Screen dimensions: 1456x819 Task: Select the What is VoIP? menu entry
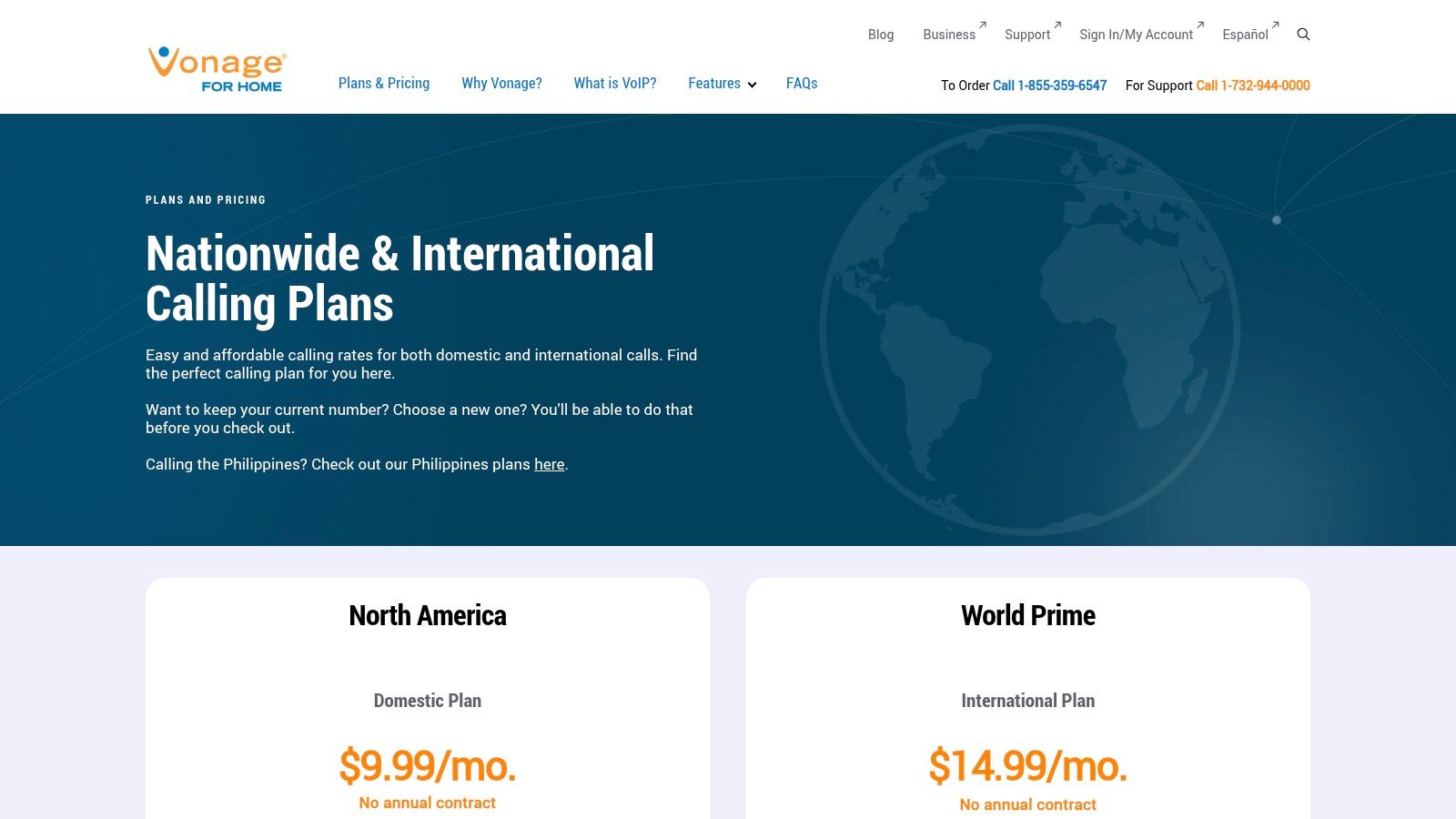[615, 83]
